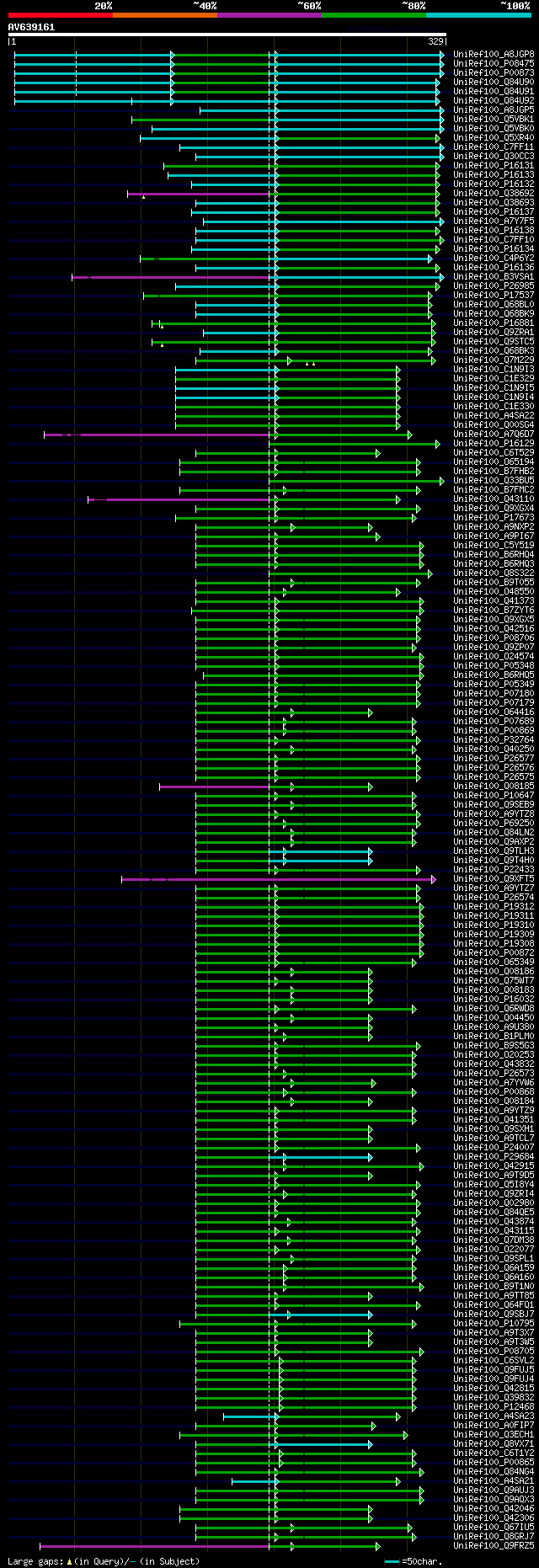Select the UniRef100_Q5XR40 label
Viewport: 539px width, 1568px height.
(x=494, y=137)
